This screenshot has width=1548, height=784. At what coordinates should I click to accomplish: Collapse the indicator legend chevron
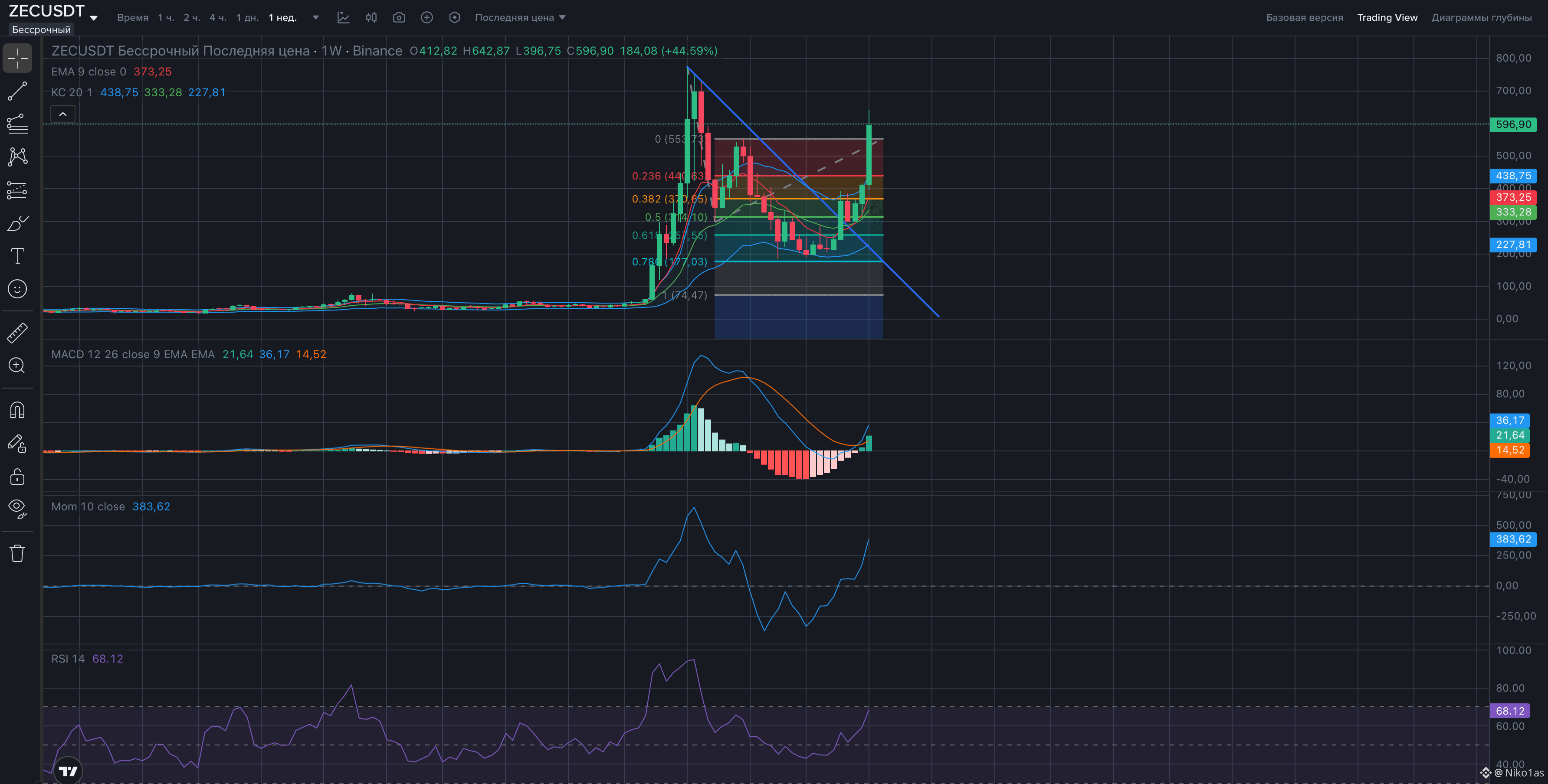coord(62,114)
